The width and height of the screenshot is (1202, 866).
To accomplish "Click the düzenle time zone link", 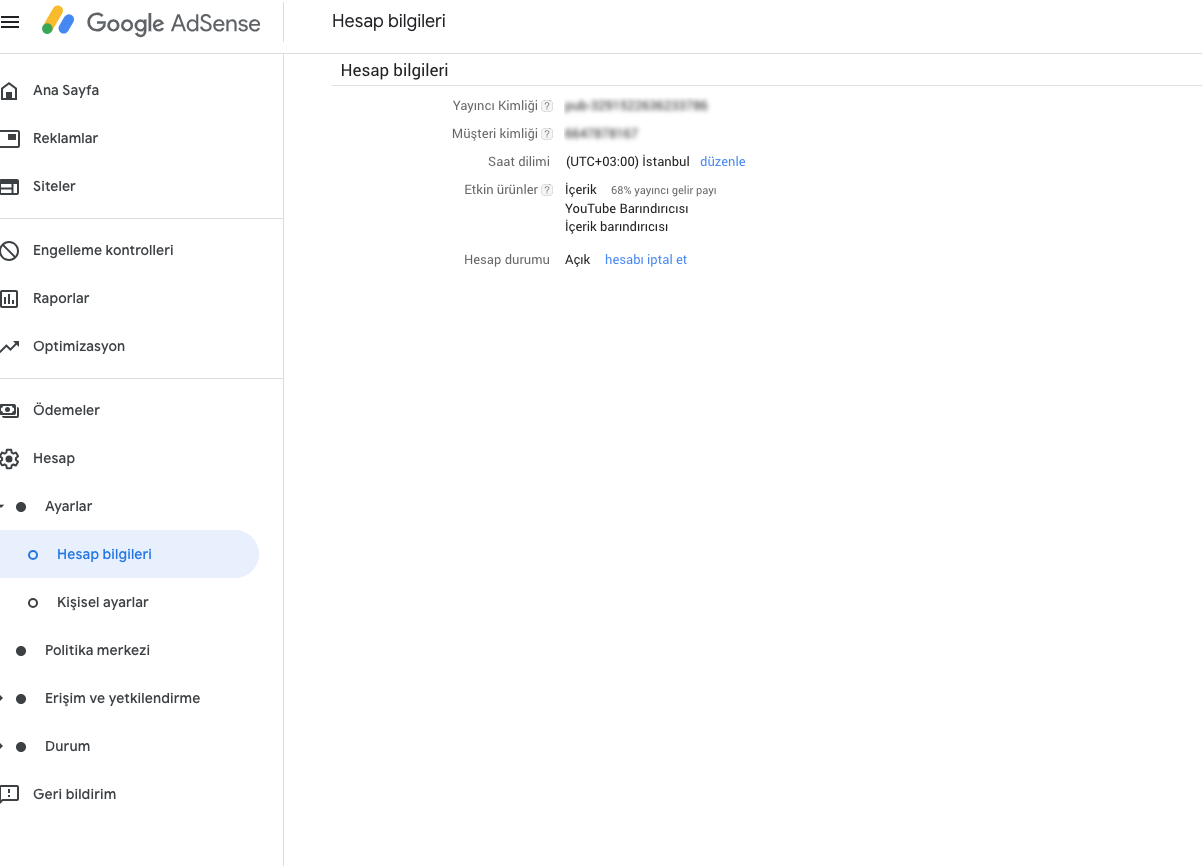I will pos(723,162).
